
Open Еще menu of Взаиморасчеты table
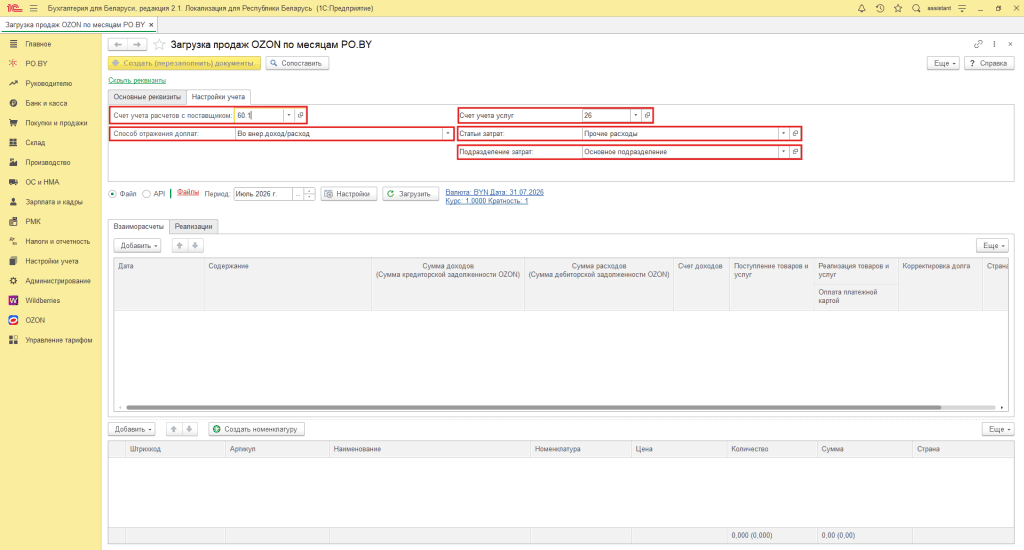coord(993,246)
